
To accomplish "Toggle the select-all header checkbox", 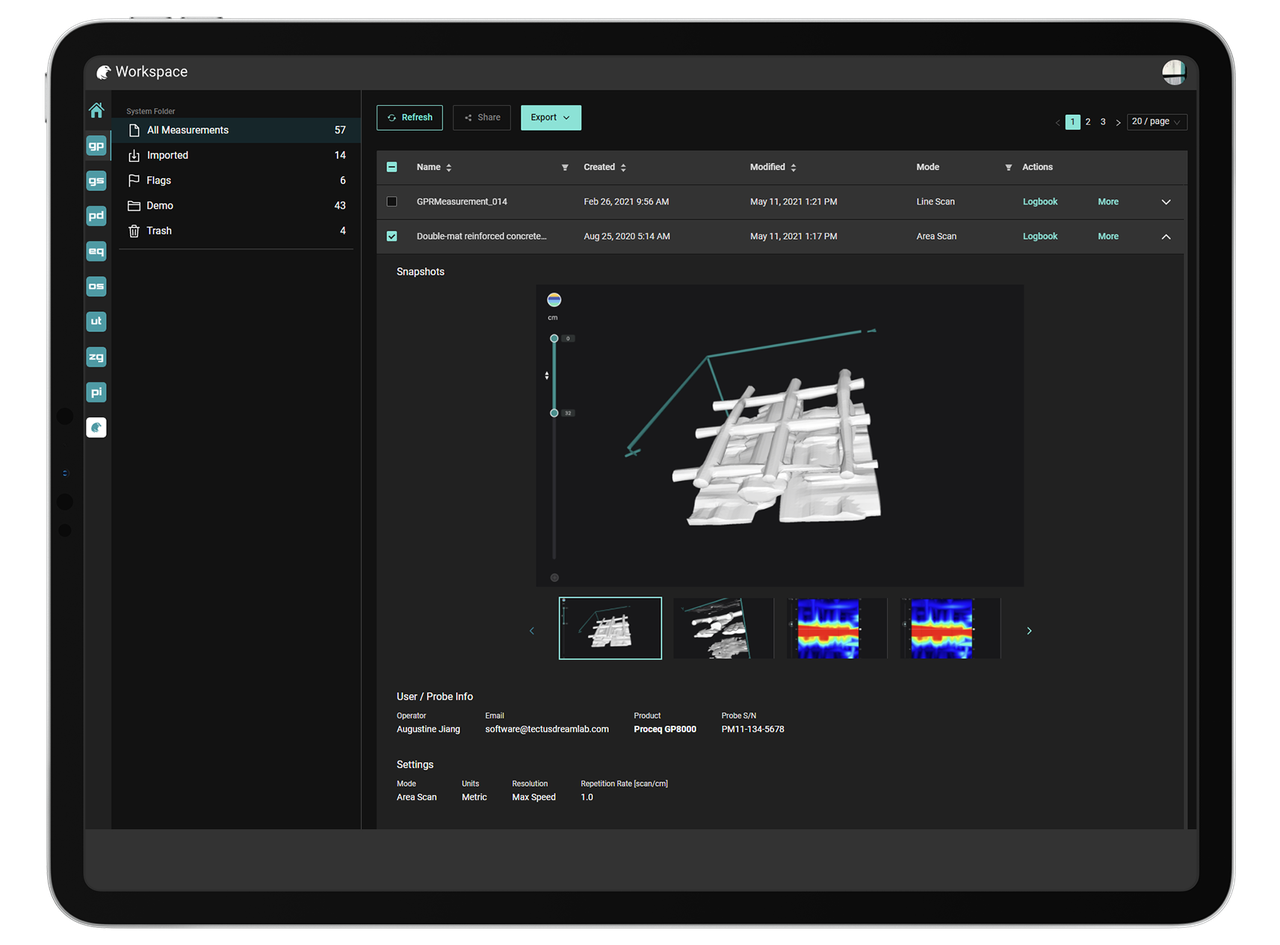I will point(392,167).
